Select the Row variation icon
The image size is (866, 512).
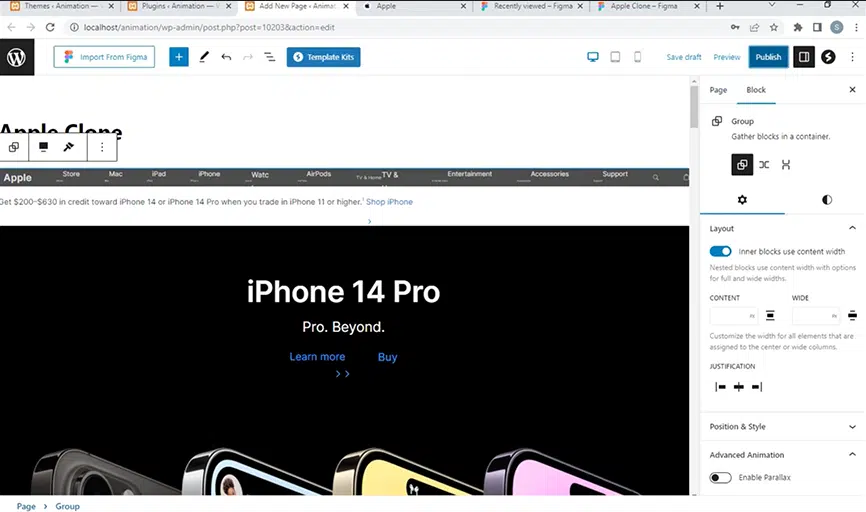[x=764, y=165]
